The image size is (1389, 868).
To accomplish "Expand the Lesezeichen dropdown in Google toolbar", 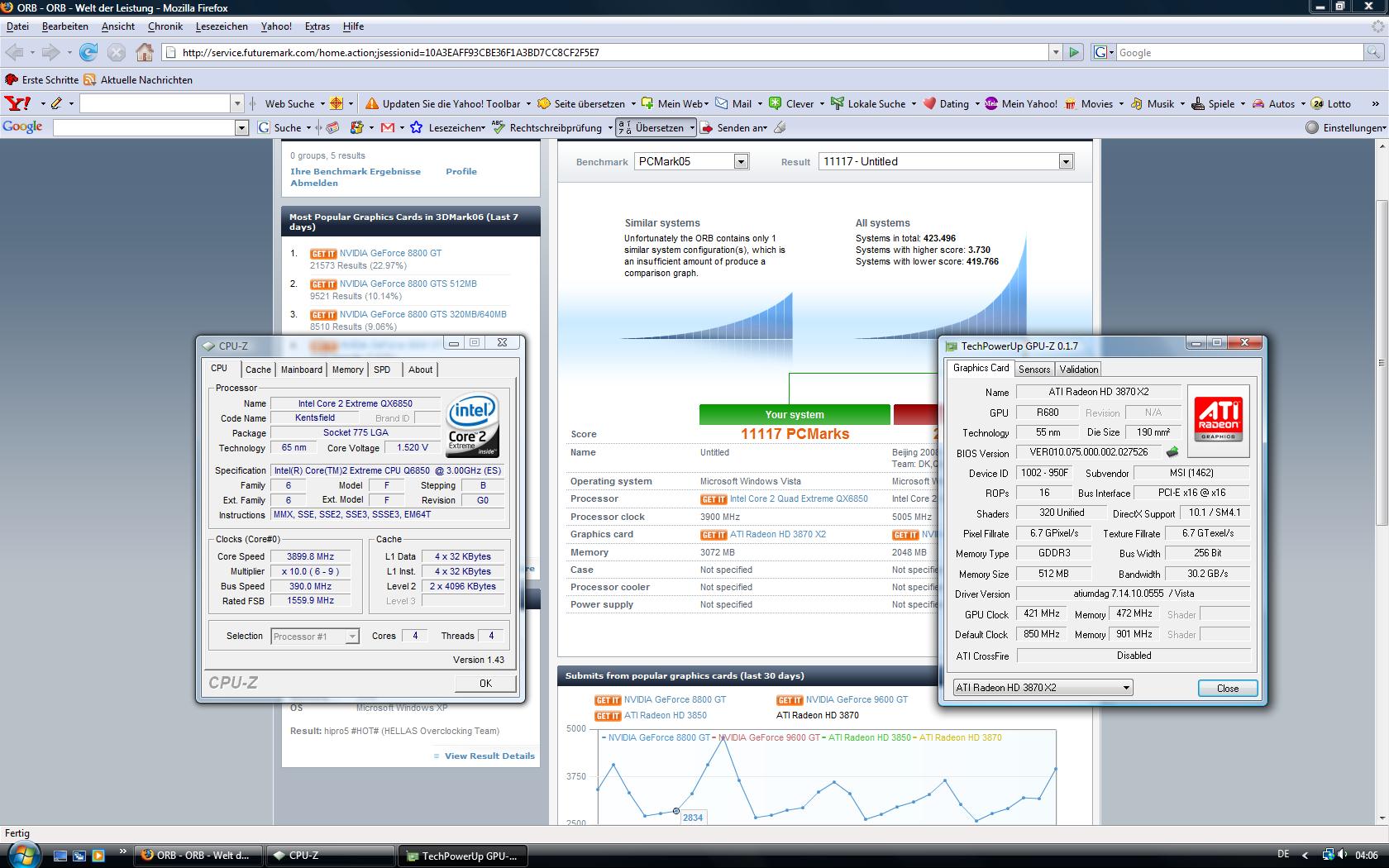I will [x=484, y=127].
